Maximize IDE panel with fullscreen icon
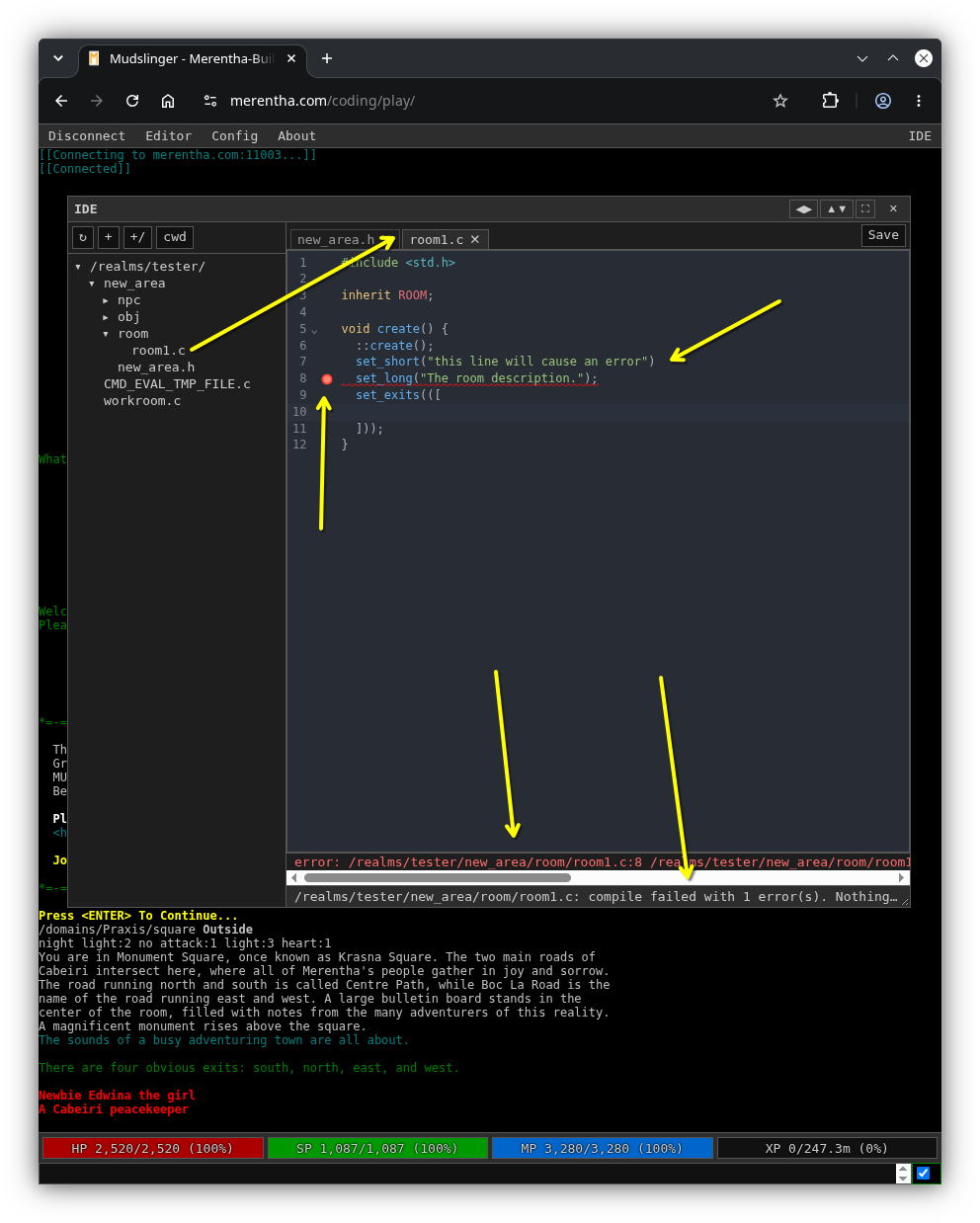The image size is (980, 1223). [865, 208]
